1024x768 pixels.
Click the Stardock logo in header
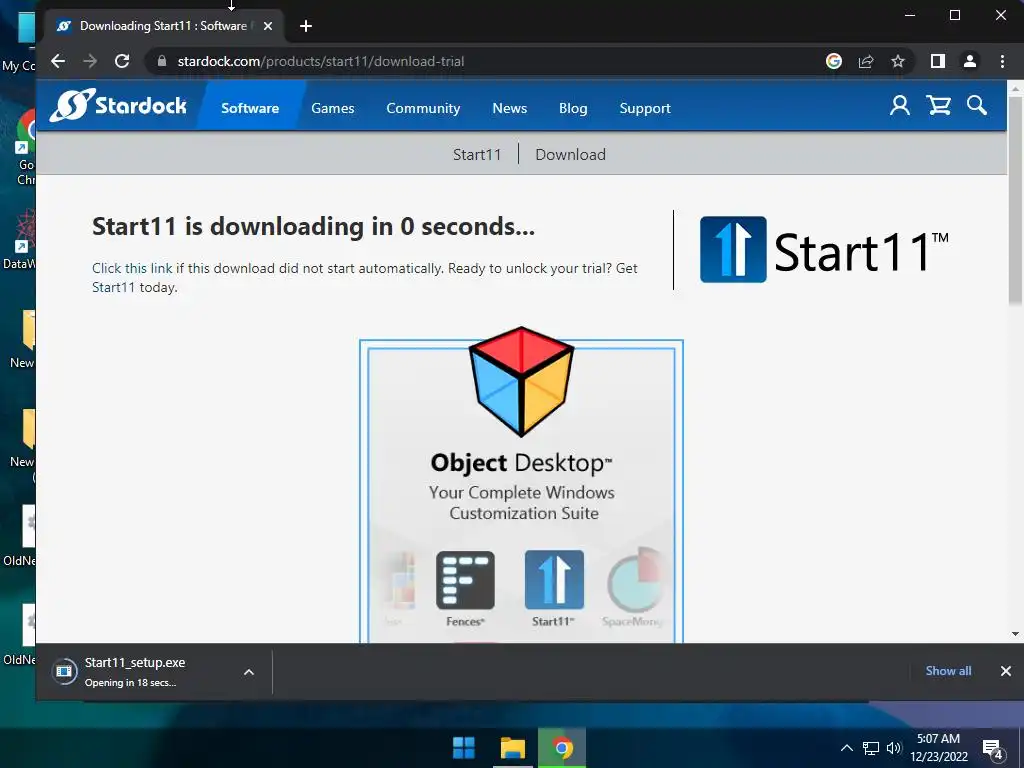(x=119, y=105)
